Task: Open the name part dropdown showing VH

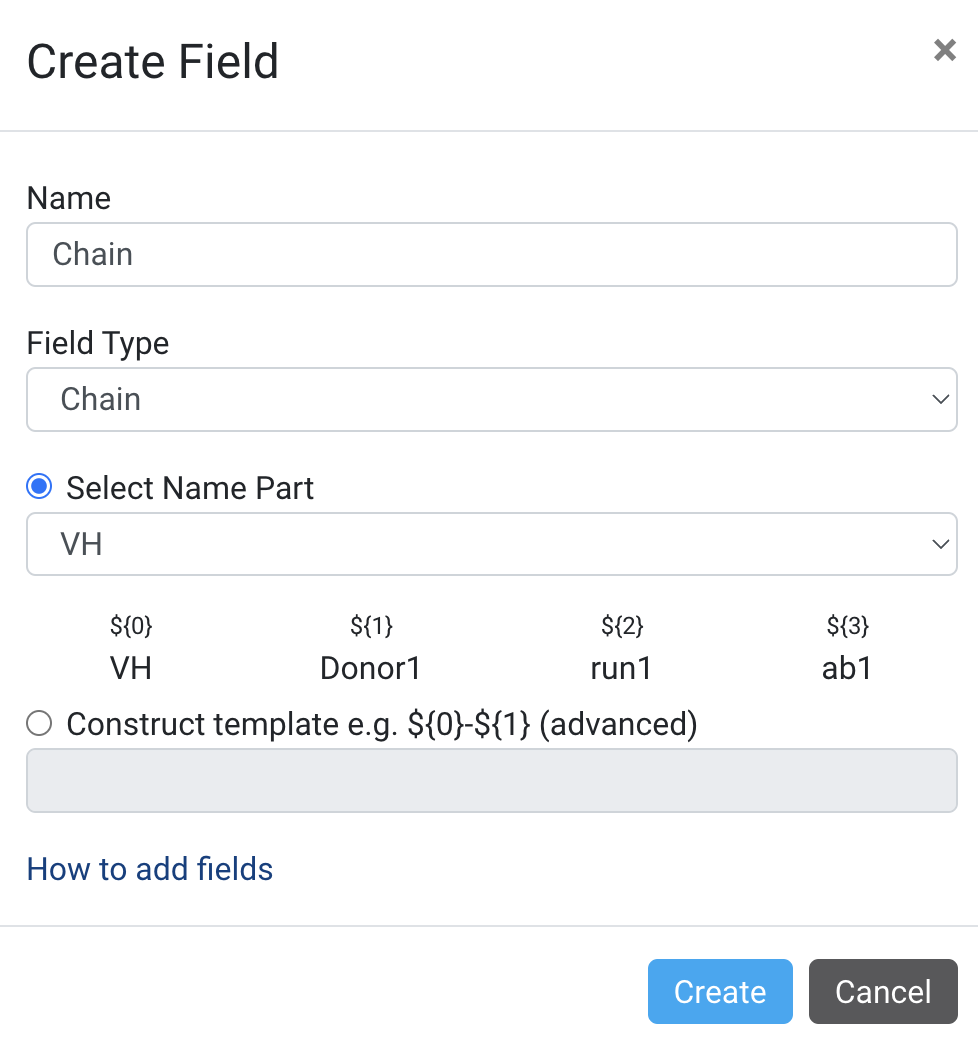Action: 492,544
